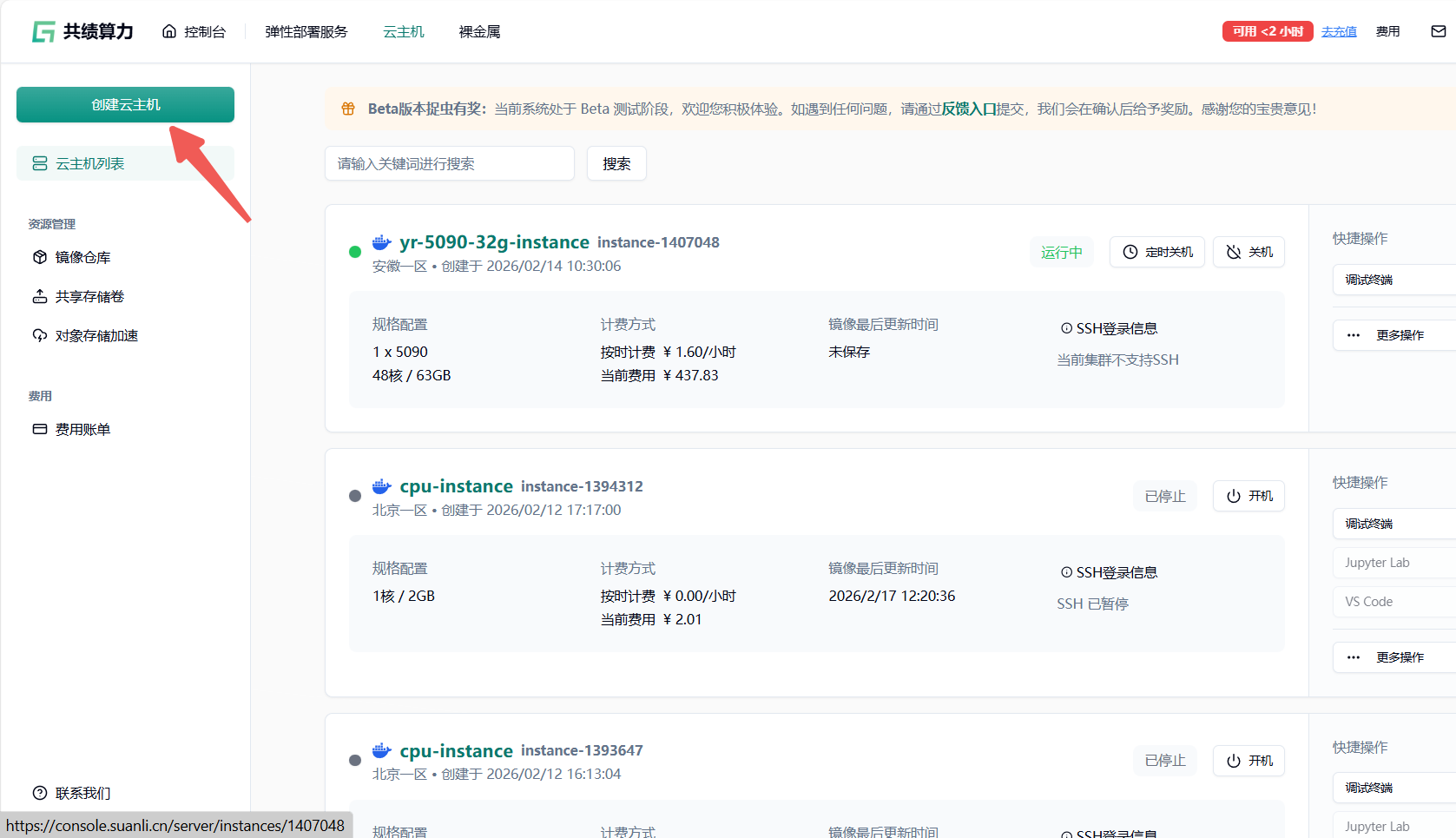Open 定时关机 scheduled shutdown options

click(x=1156, y=252)
